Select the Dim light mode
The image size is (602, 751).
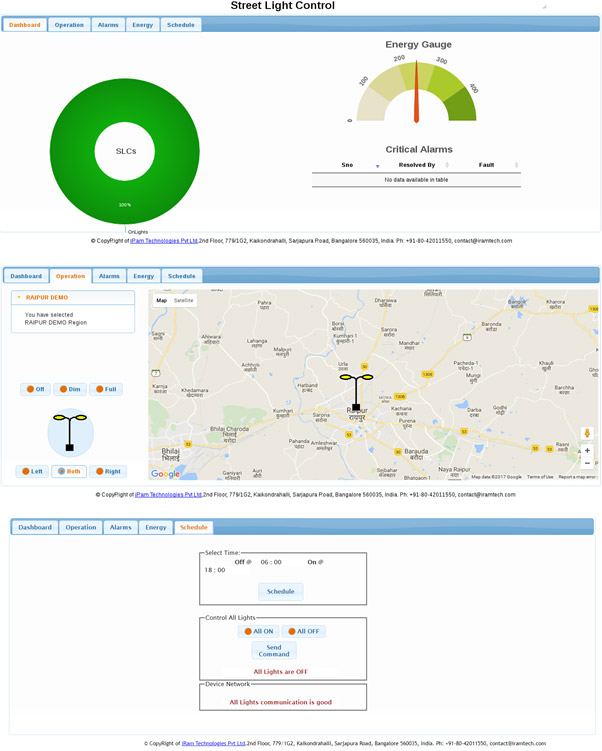pos(70,389)
